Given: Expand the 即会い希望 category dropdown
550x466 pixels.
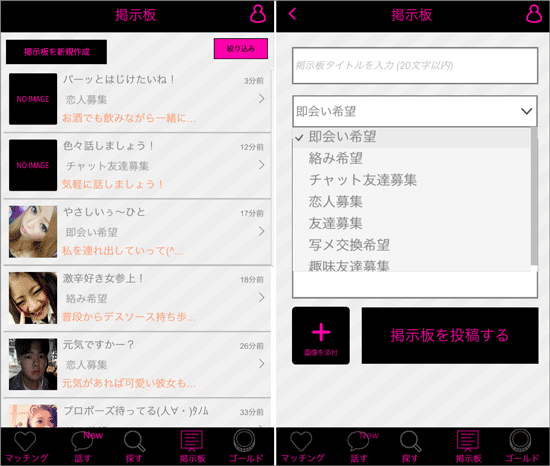Looking at the screenshot, I should point(415,111).
